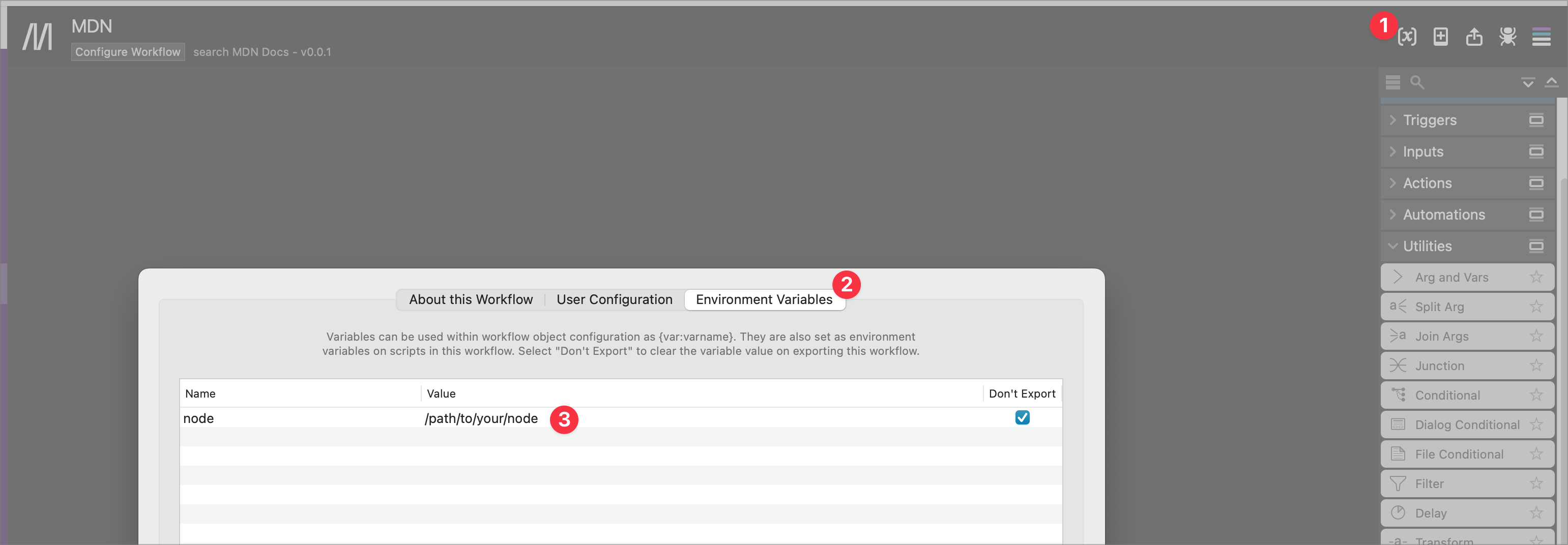Select the Join Args utility

click(1467, 337)
